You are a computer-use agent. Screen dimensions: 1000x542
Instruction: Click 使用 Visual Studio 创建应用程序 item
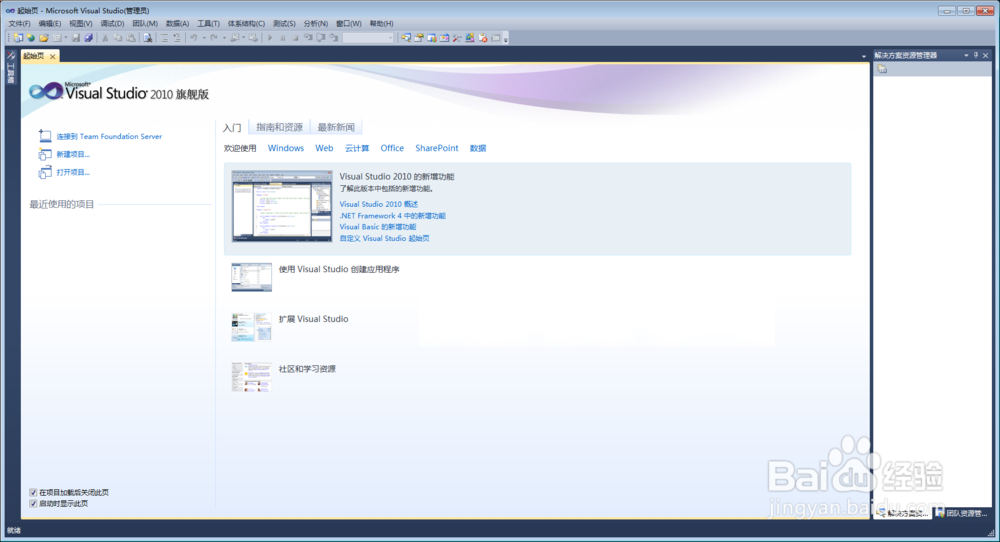tap(339, 269)
